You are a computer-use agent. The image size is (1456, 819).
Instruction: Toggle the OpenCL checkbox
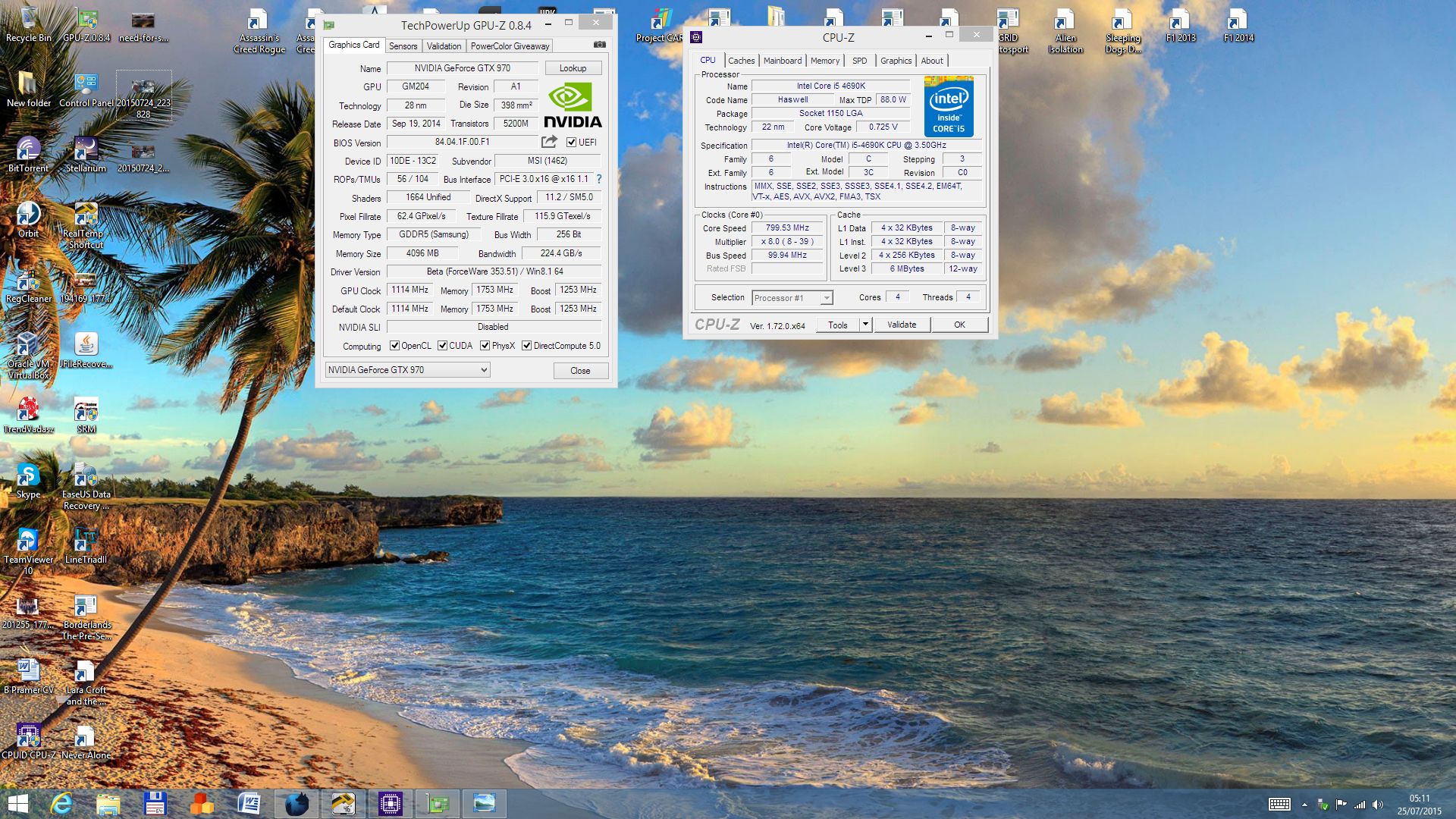(x=394, y=346)
